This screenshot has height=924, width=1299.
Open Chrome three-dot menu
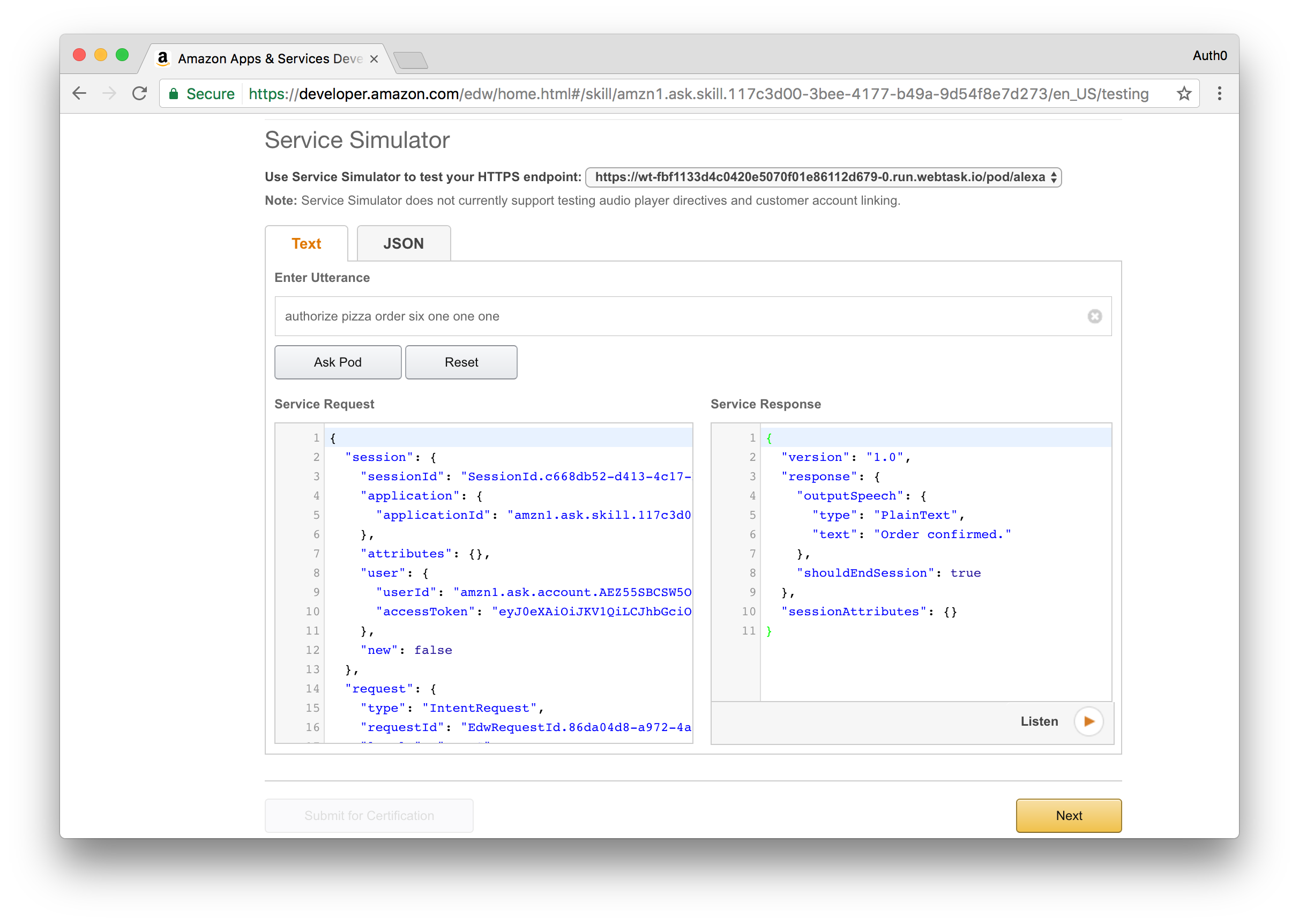click(x=1219, y=93)
